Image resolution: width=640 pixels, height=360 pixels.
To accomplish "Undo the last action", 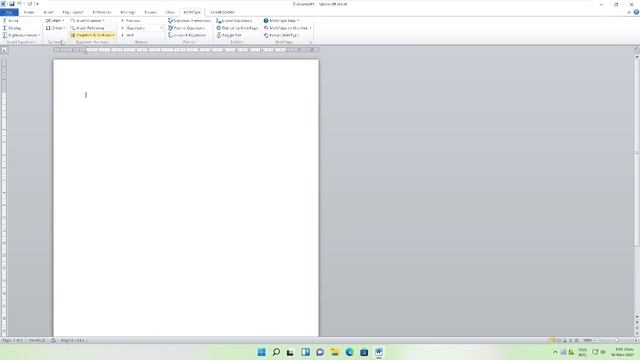I will point(19,4).
